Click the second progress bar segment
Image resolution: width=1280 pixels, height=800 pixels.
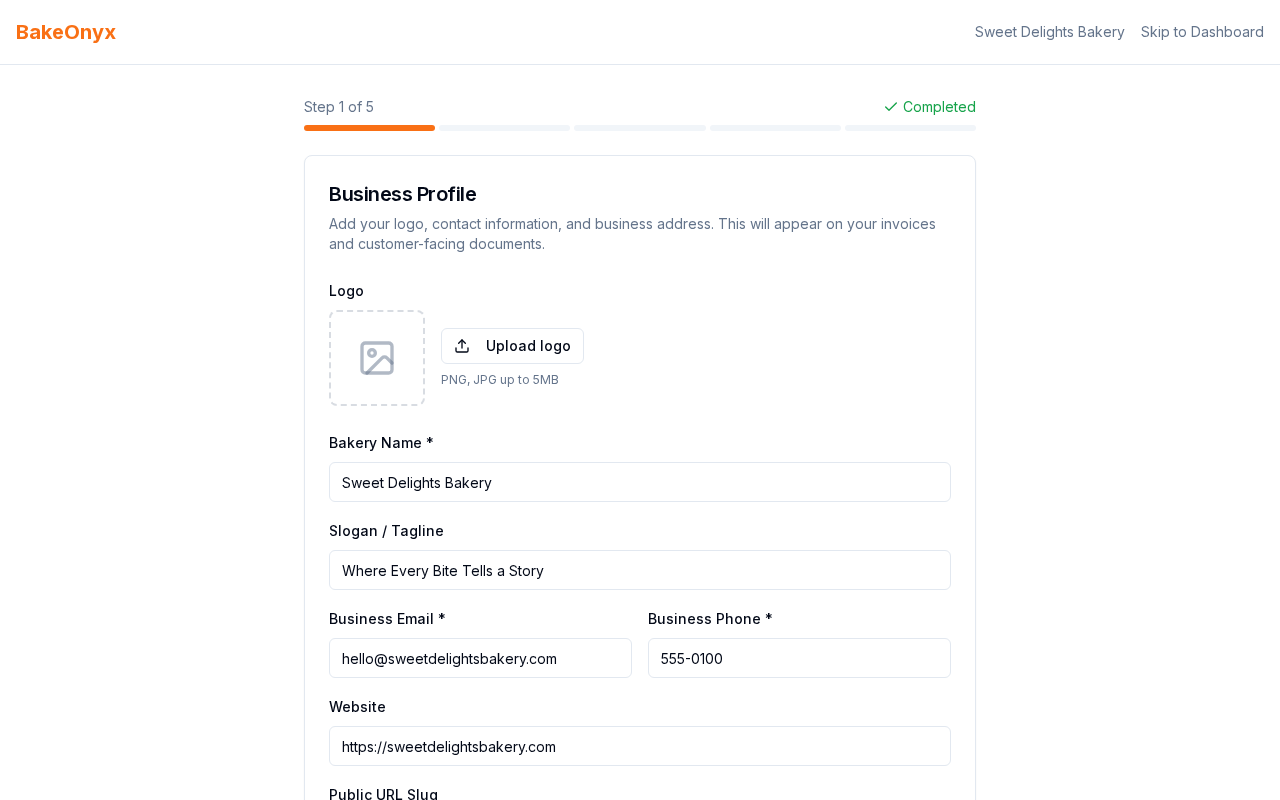point(505,126)
